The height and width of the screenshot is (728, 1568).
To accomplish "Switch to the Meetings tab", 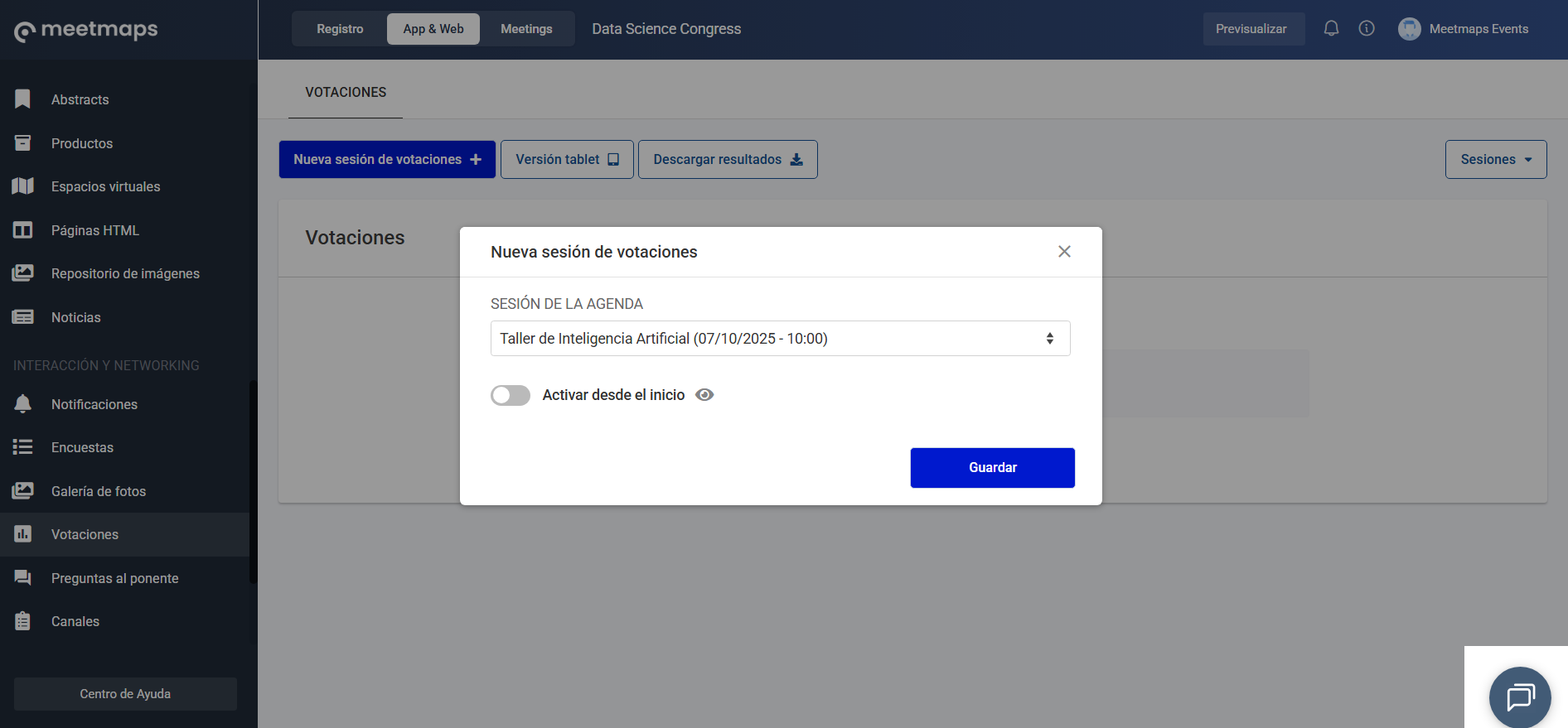I will click(x=526, y=29).
